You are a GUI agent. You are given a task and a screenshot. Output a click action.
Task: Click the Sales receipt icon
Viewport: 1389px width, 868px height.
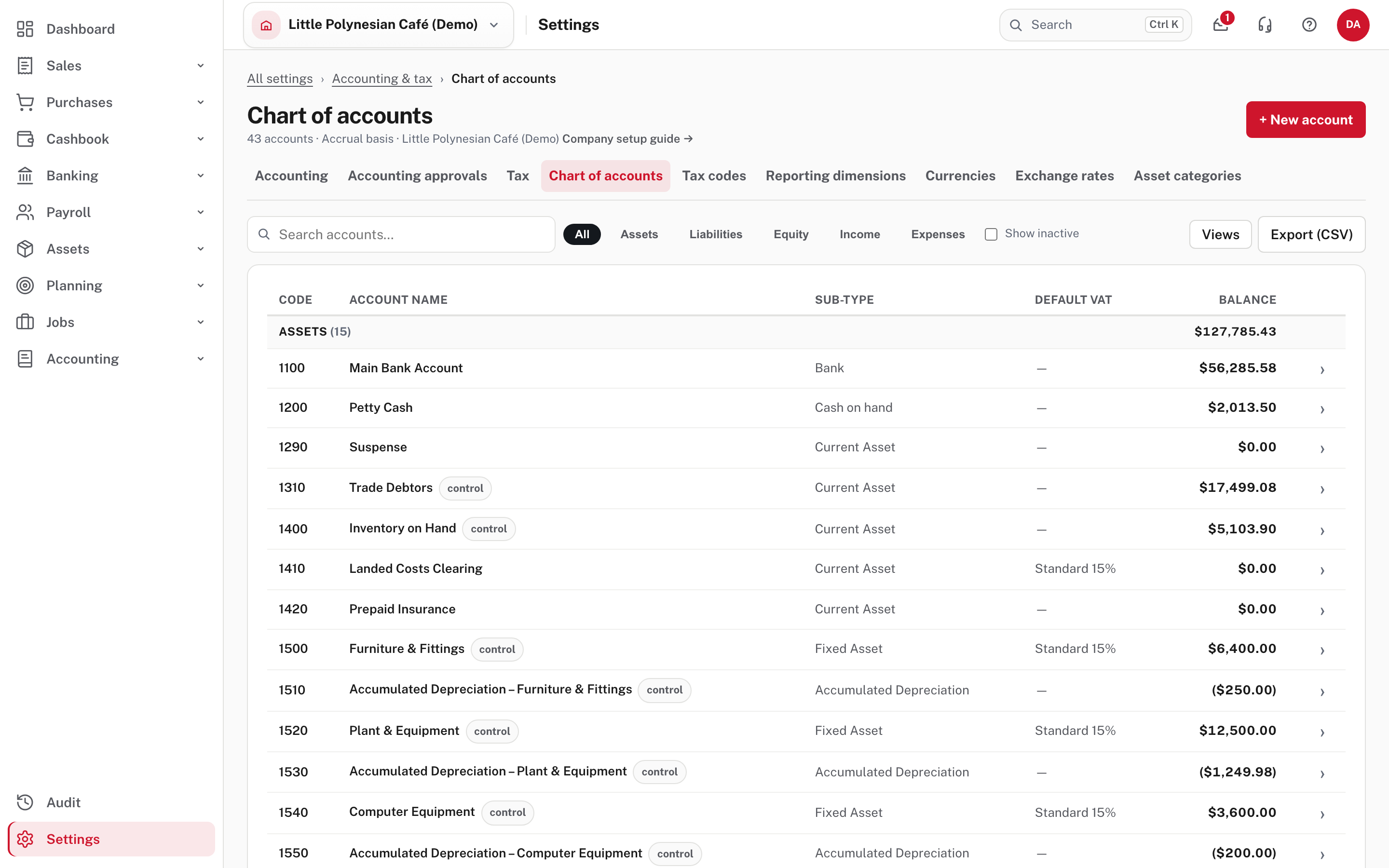pos(25,66)
